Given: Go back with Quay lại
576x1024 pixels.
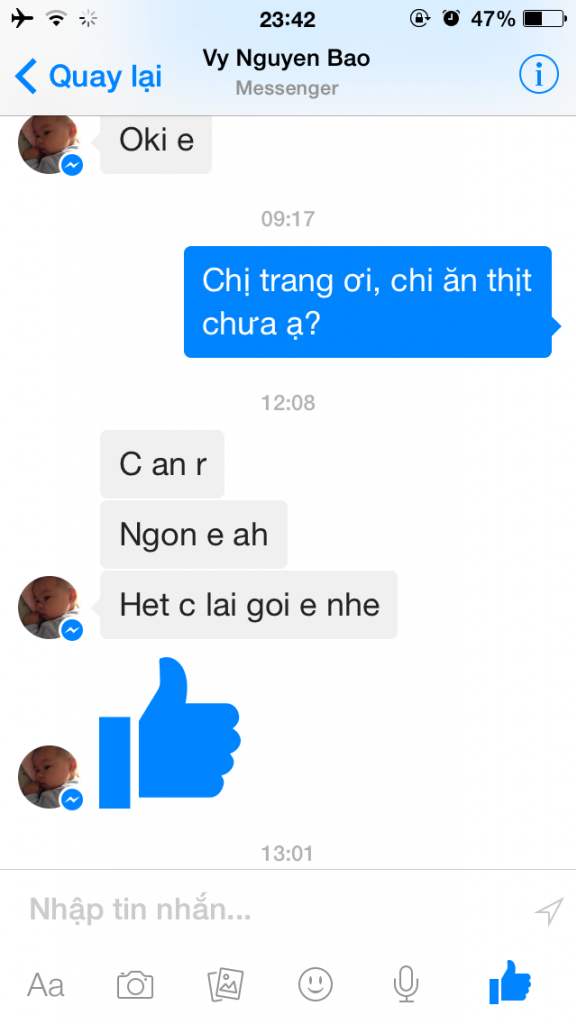Looking at the screenshot, I should (88, 76).
